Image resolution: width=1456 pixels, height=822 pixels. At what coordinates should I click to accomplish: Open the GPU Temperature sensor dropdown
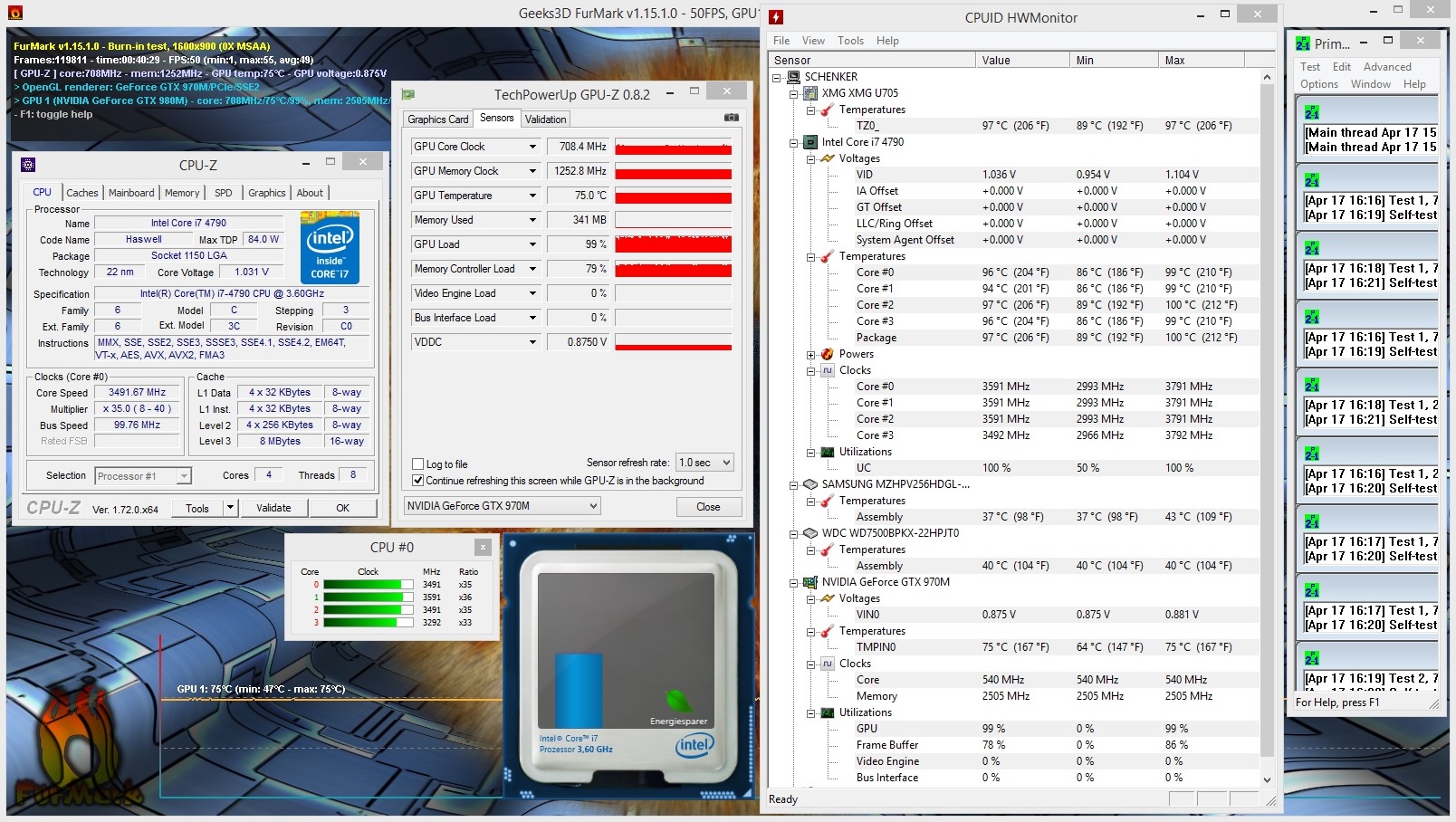(x=532, y=196)
